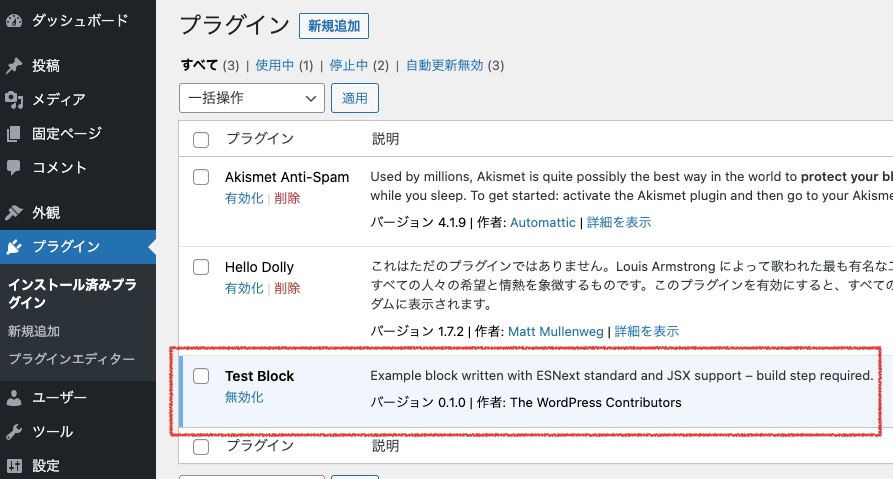Toggle select-all checkbox in table footer
Screen dimensions: 893x479
coord(200,447)
